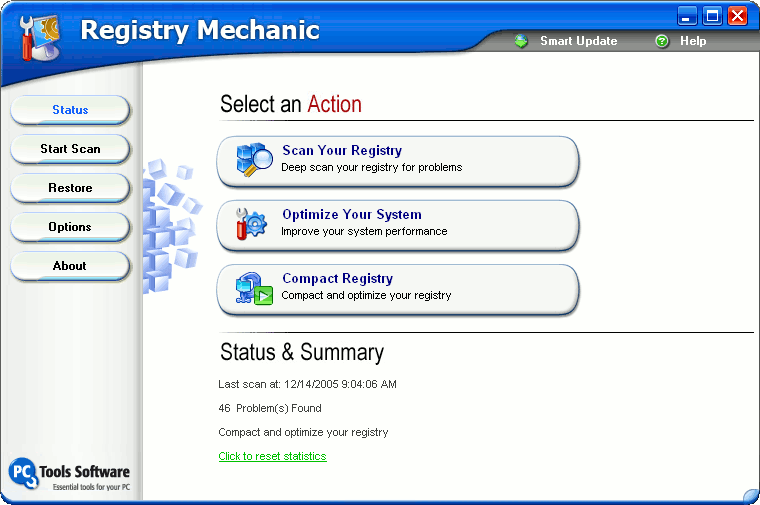Maximize the Registry Mechanic window

712,15
